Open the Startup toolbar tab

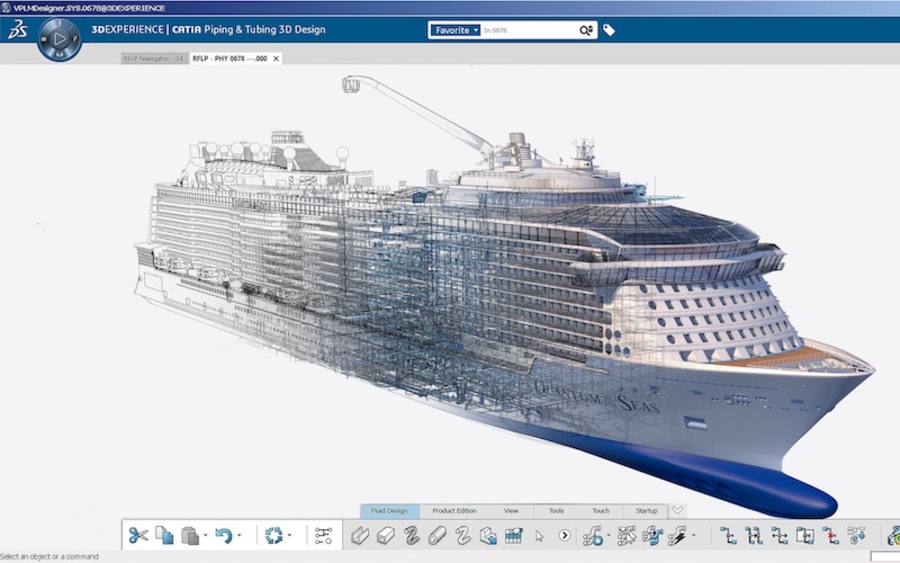click(646, 511)
